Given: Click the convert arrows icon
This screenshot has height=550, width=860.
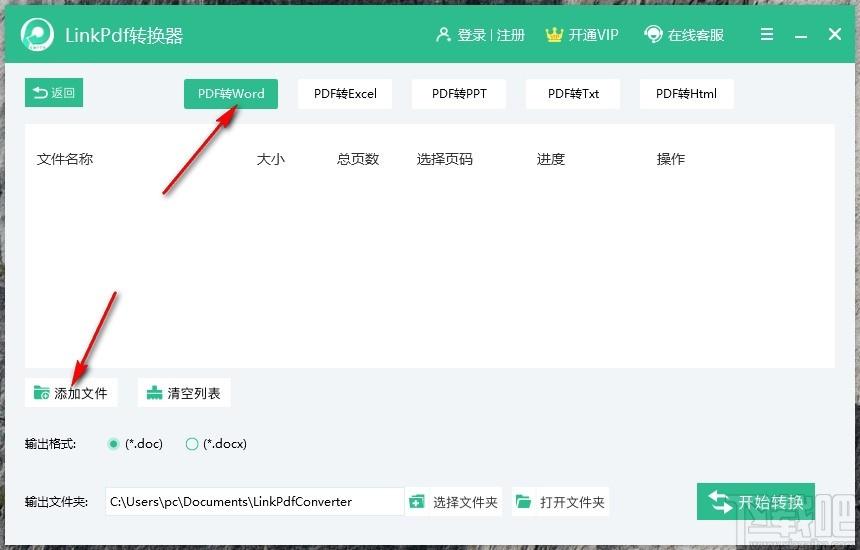Looking at the screenshot, I should click(x=720, y=502).
